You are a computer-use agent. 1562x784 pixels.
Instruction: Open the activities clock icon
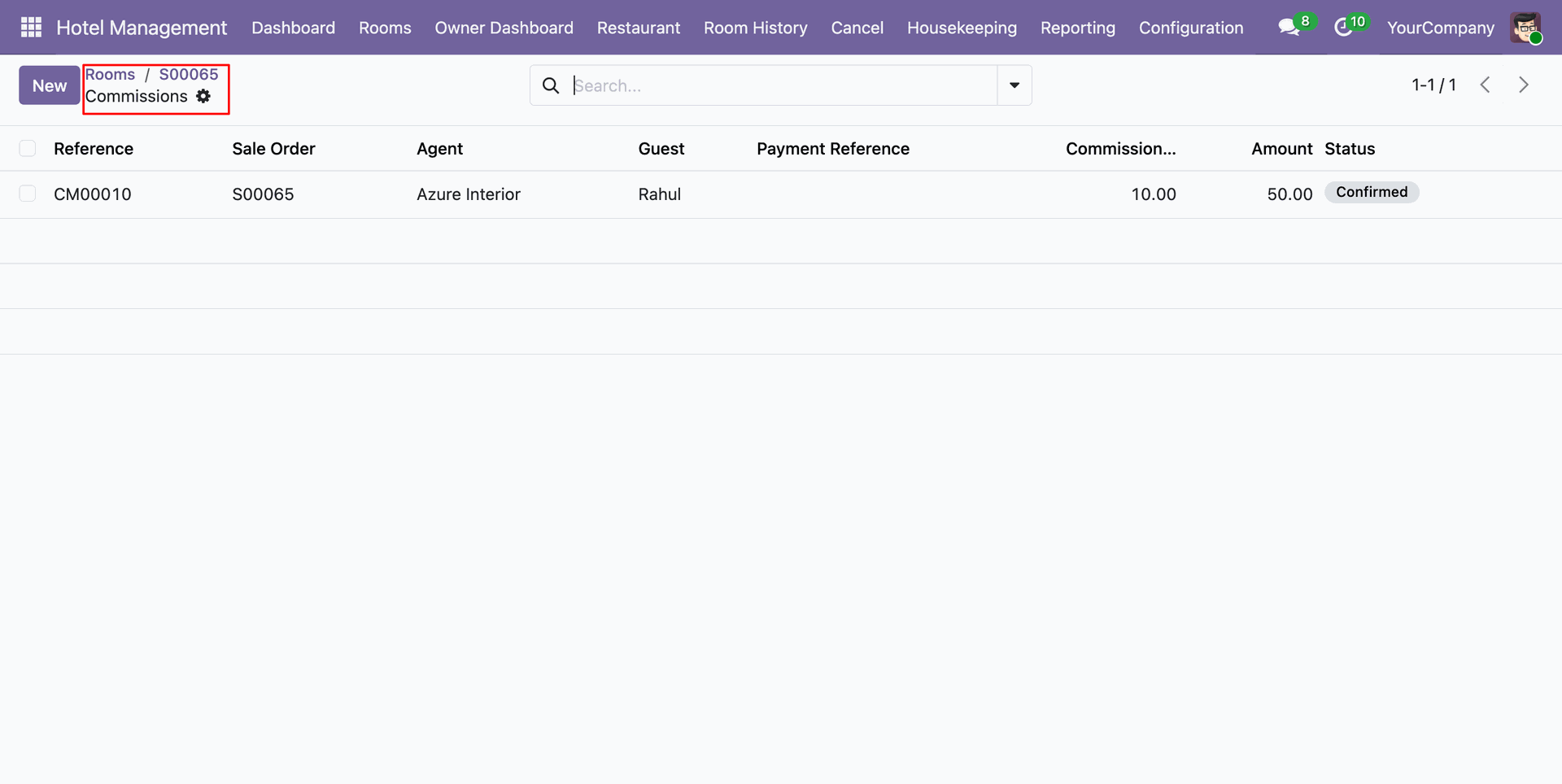coord(1343,28)
